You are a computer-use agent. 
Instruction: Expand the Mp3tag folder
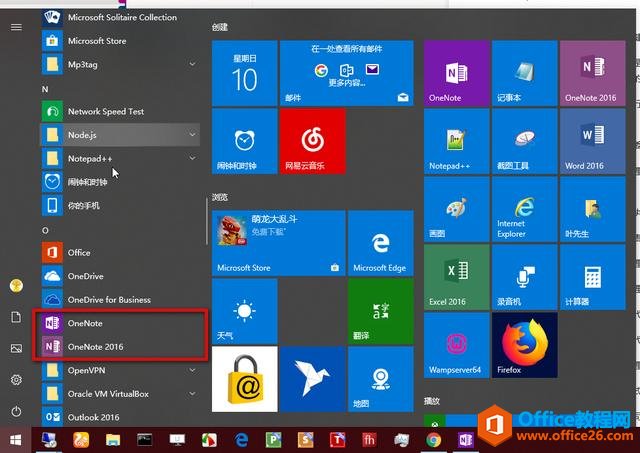[121, 64]
